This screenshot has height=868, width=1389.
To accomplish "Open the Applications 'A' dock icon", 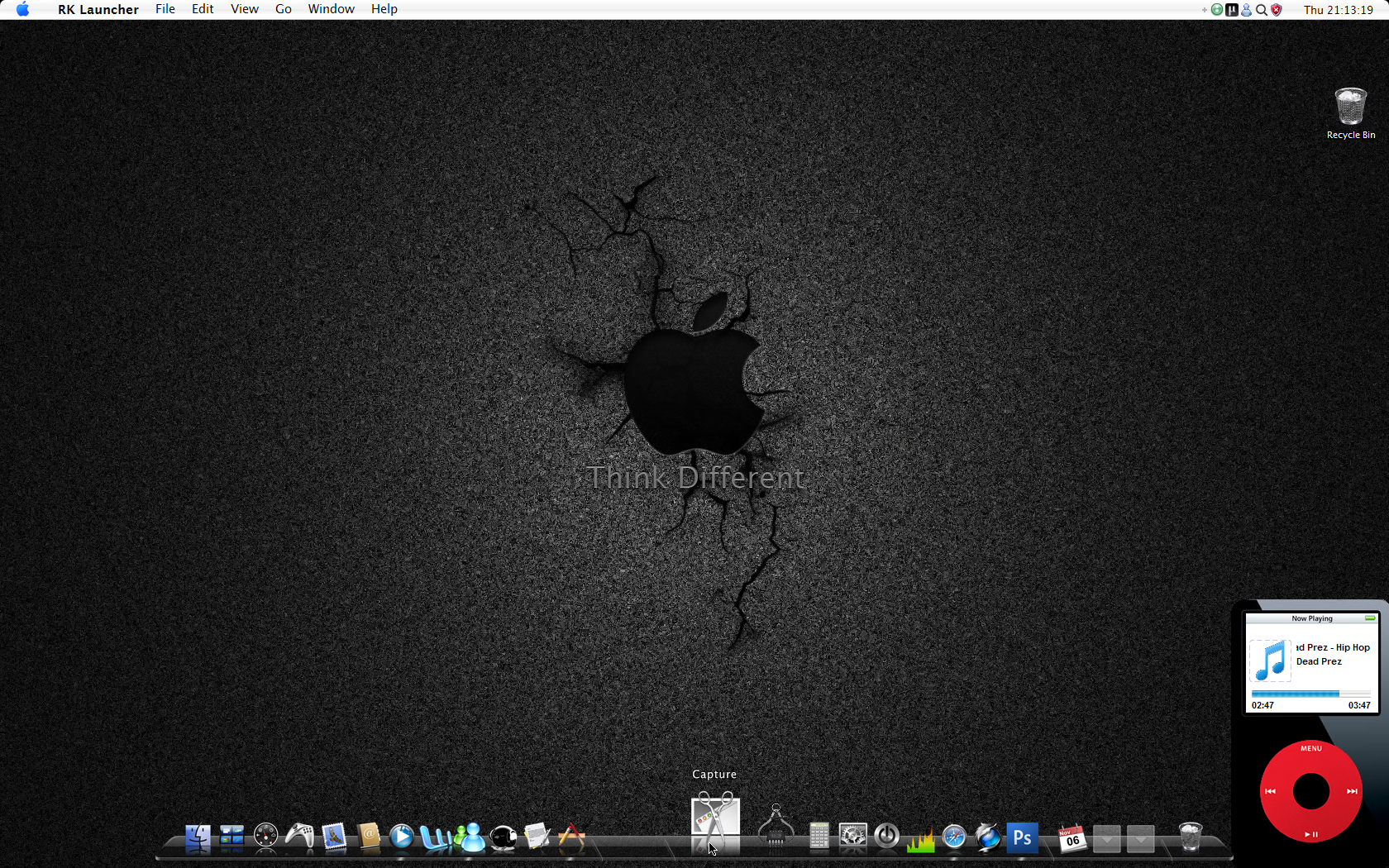I will [x=571, y=837].
